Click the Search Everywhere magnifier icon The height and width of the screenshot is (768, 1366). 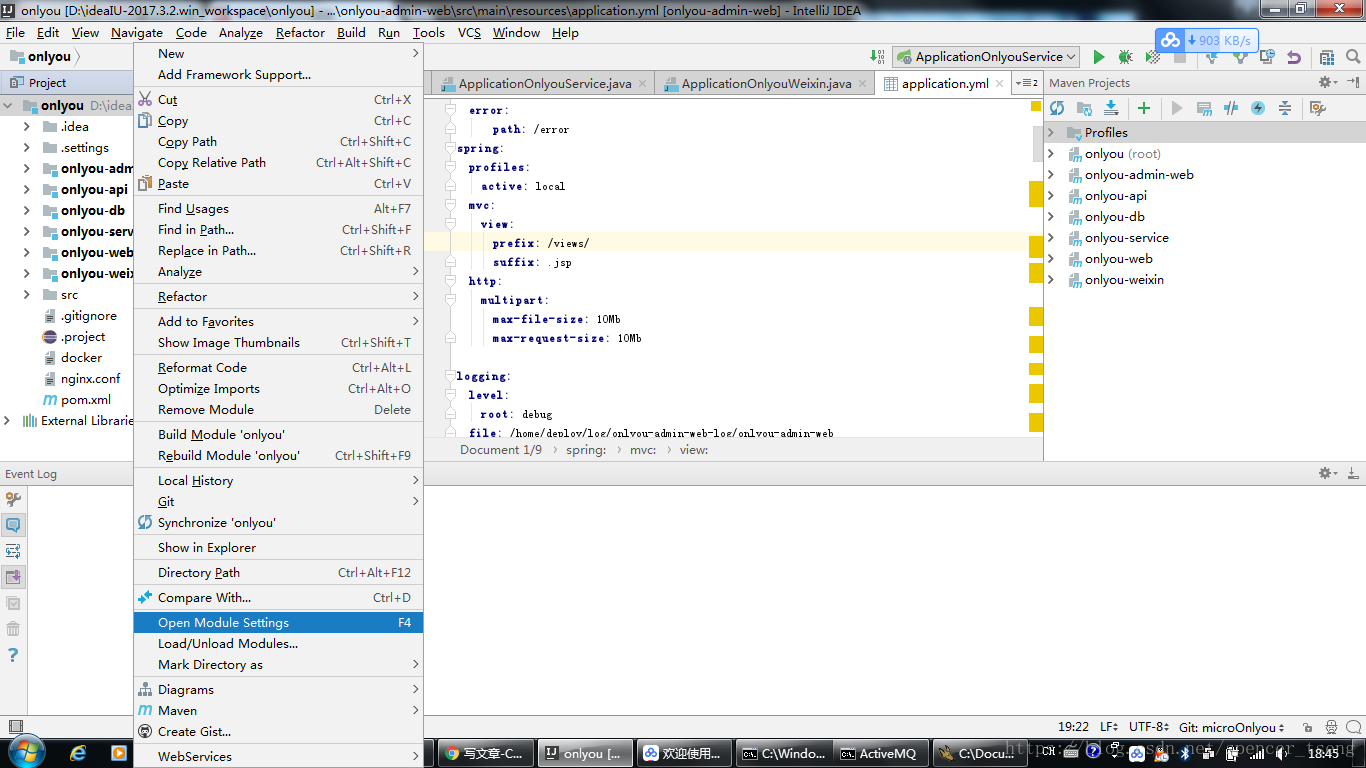(x=1352, y=57)
